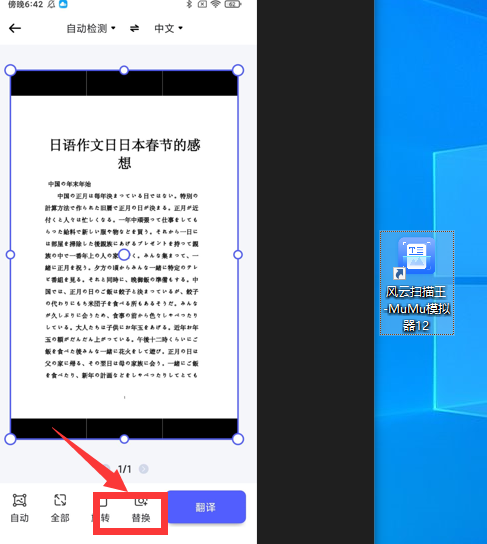The height and width of the screenshot is (544, 487).
Task: Select the 全部 full-area crop option
Action: tap(60, 508)
